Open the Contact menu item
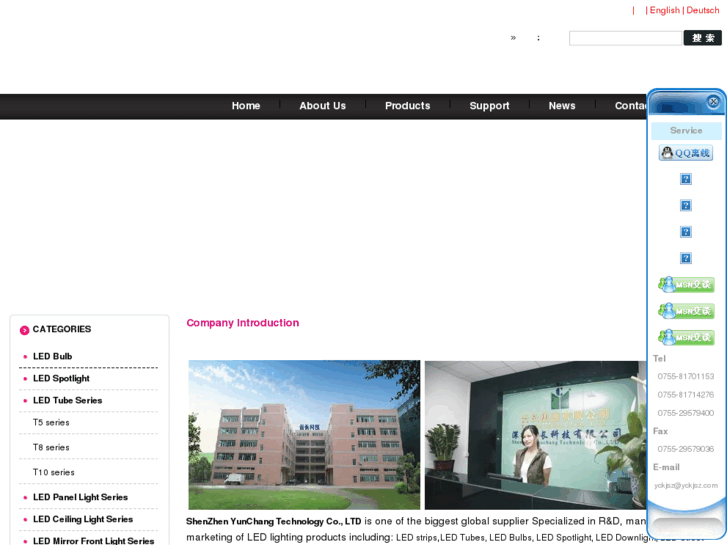This screenshot has width=727, height=545. (x=631, y=106)
